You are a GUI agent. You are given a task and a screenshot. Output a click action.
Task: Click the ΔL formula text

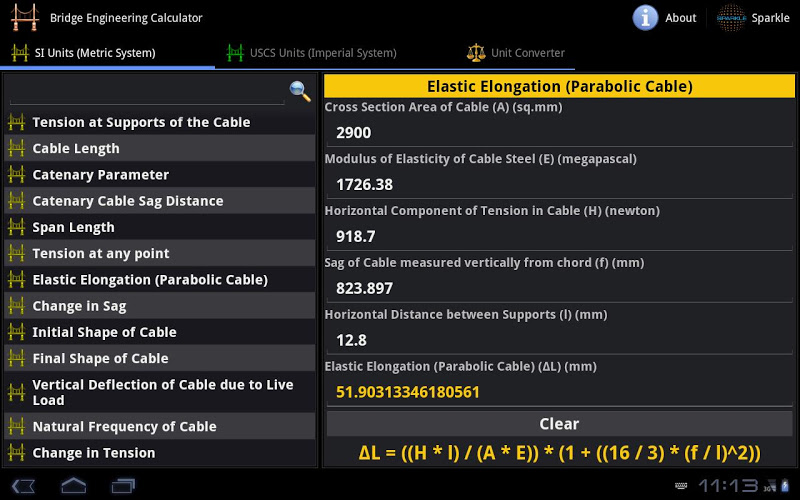tap(560, 453)
